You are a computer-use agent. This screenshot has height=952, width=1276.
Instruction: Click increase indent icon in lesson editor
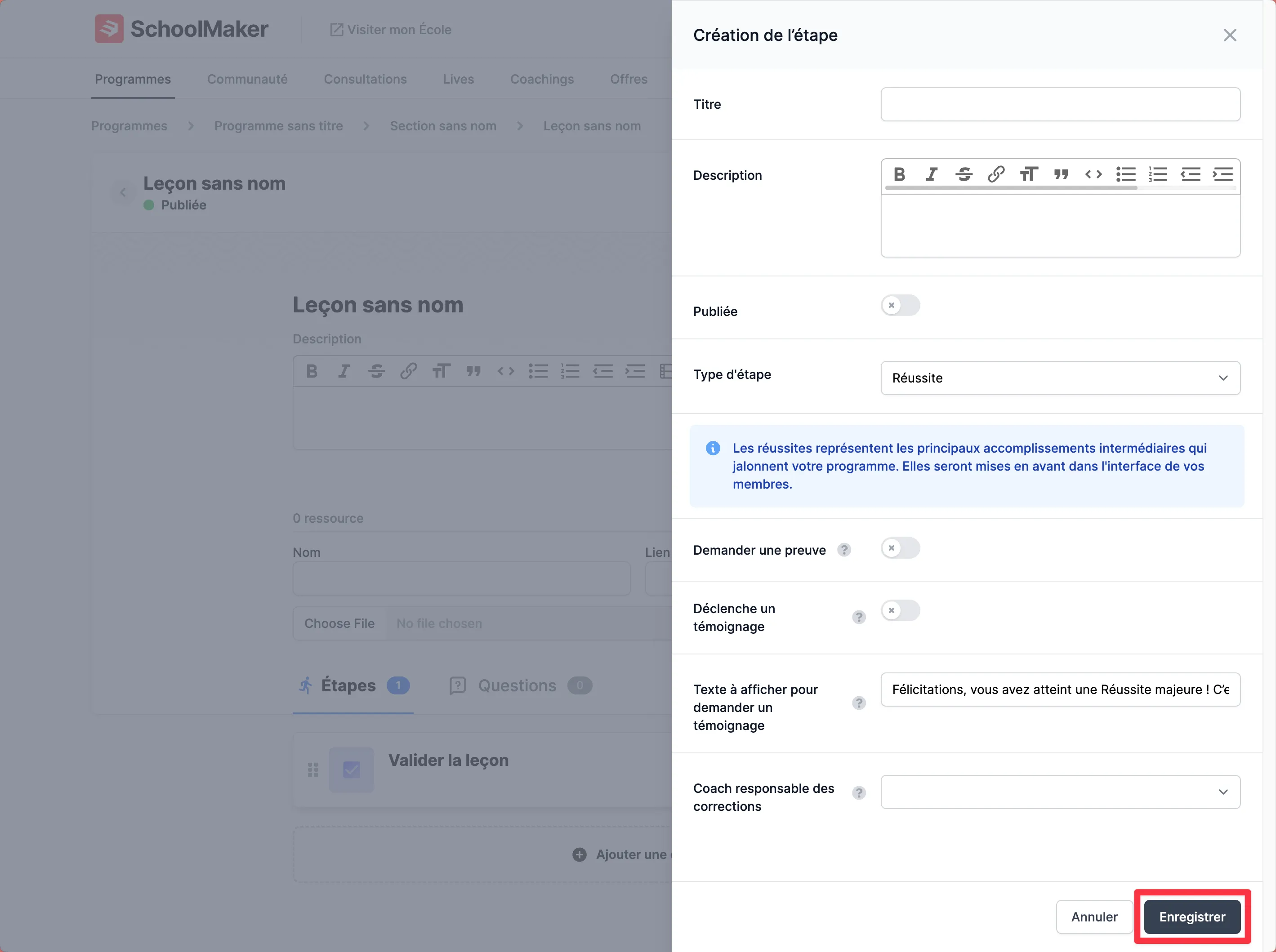[x=635, y=371]
